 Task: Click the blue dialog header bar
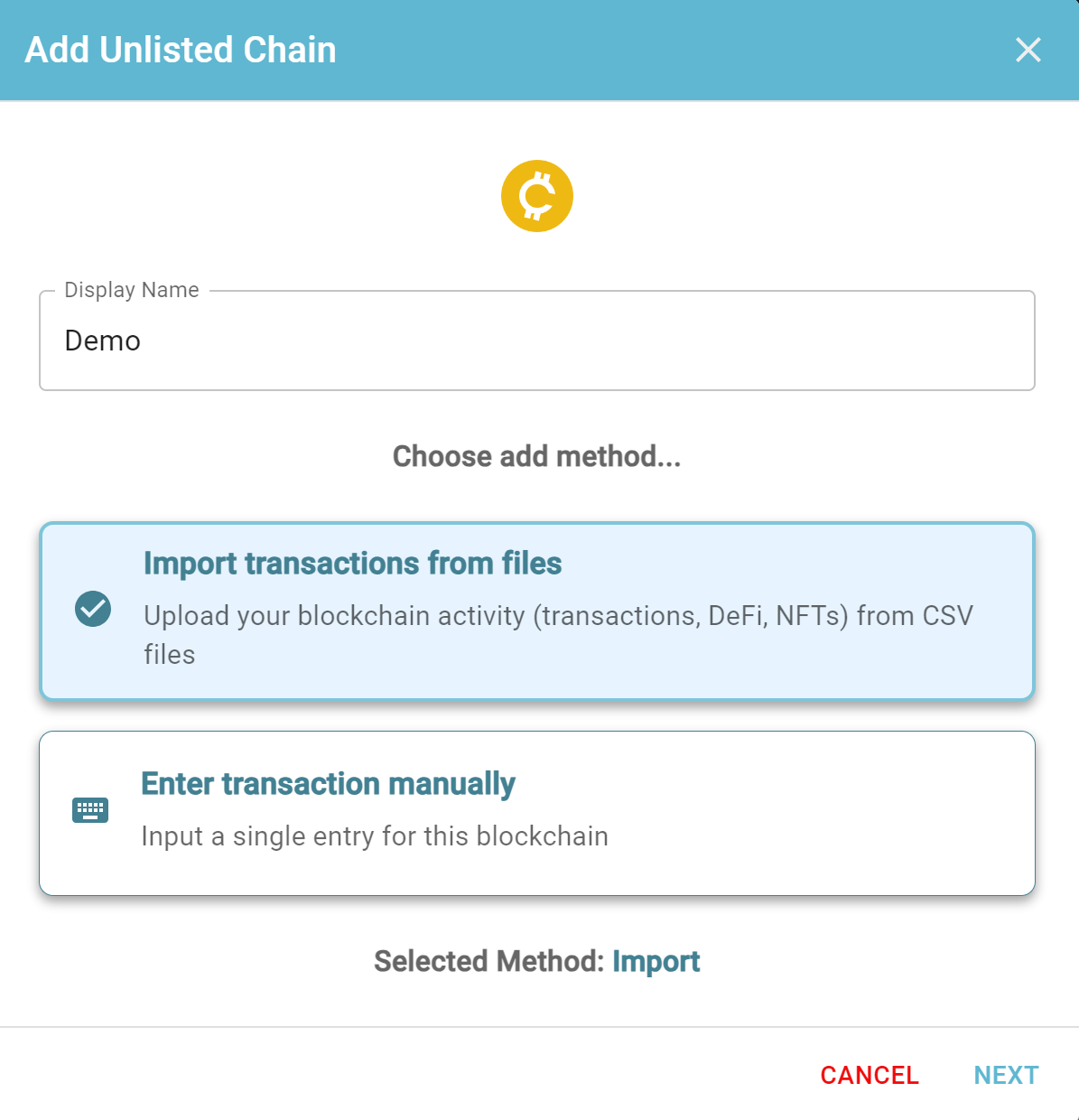point(539,50)
